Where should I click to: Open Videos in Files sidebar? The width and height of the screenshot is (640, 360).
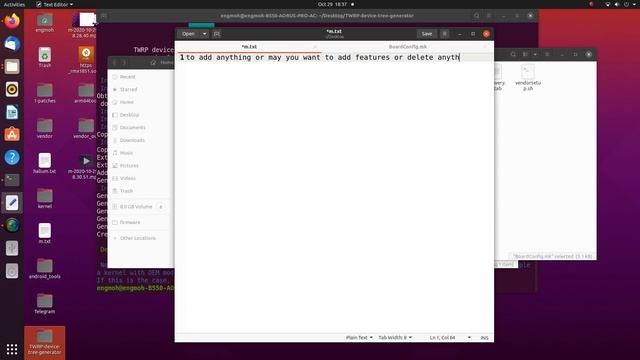coord(128,178)
